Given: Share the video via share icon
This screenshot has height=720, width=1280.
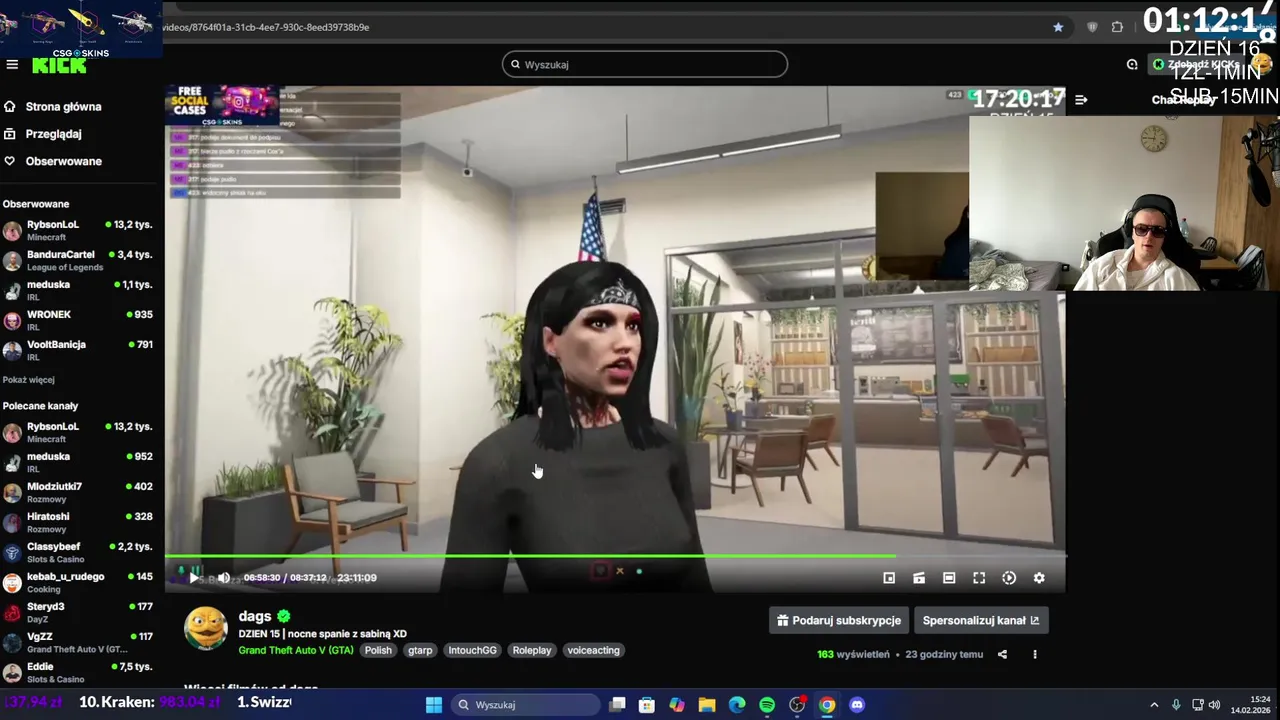Looking at the screenshot, I should pos(1002,654).
